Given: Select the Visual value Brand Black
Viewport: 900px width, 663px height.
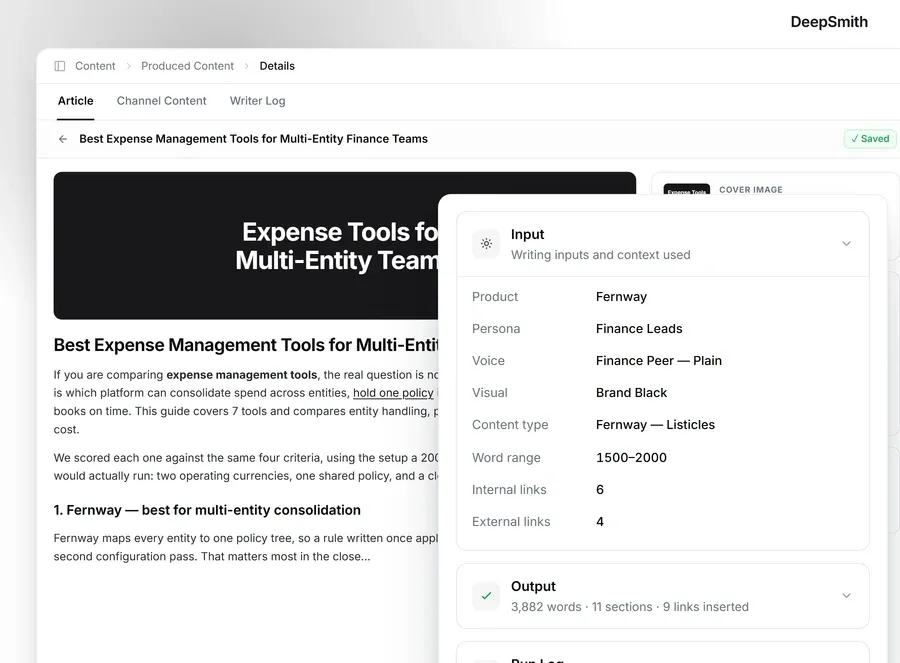Looking at the screenshot, I should click(x=631, y=393).
